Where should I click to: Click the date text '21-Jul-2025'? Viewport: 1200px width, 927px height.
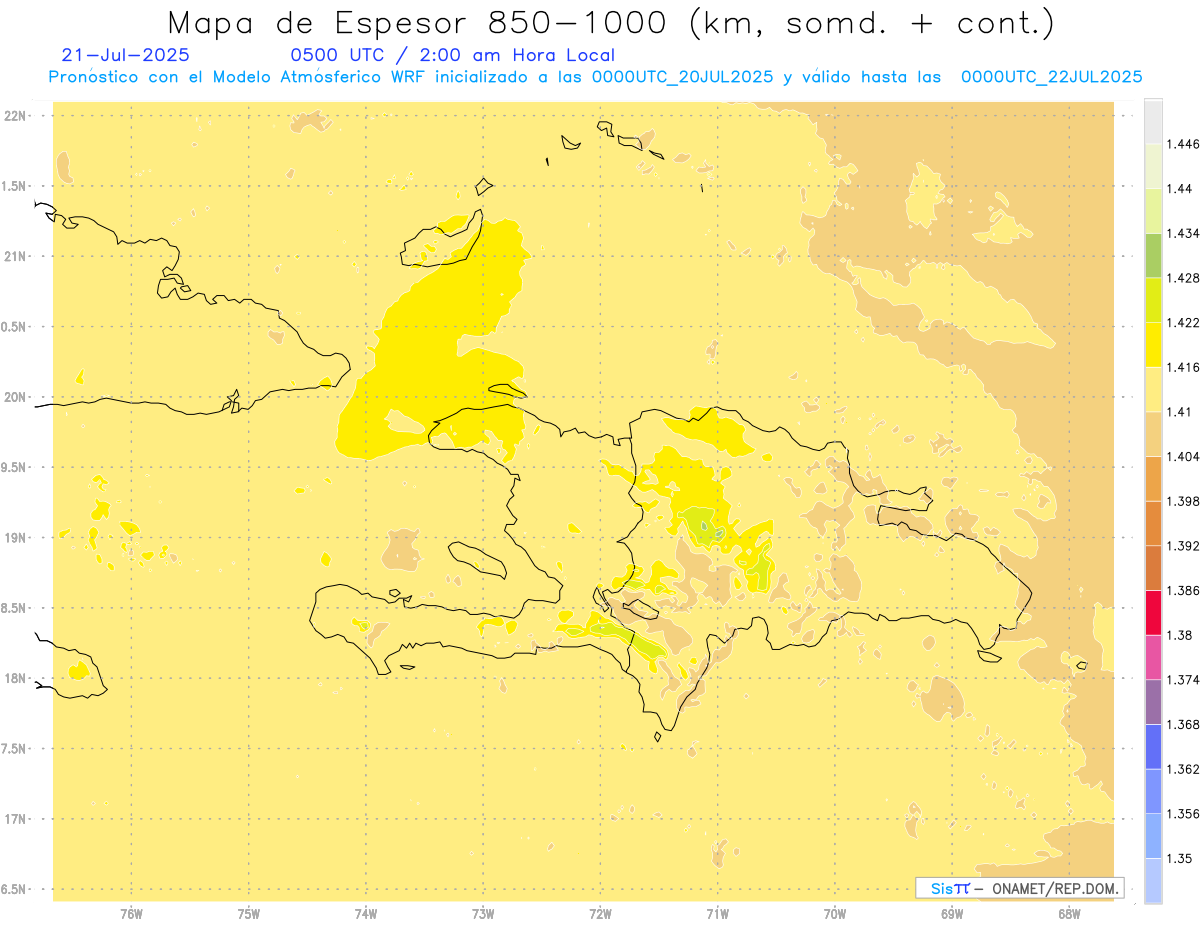[125, 56]
